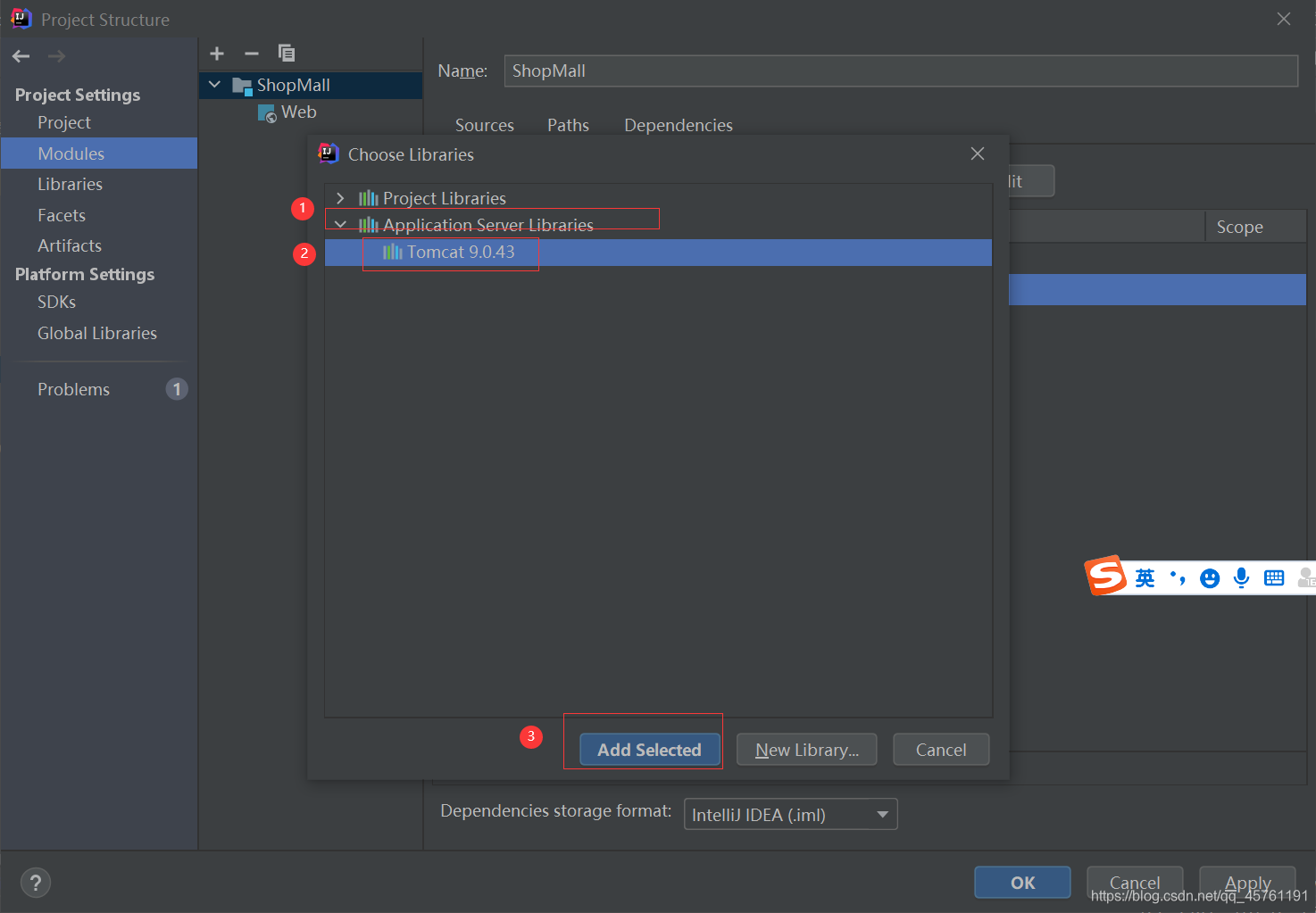Close the Choose Libraries dialog
The width and height of the screenshot is (1316, 913).
pos(978,154)
